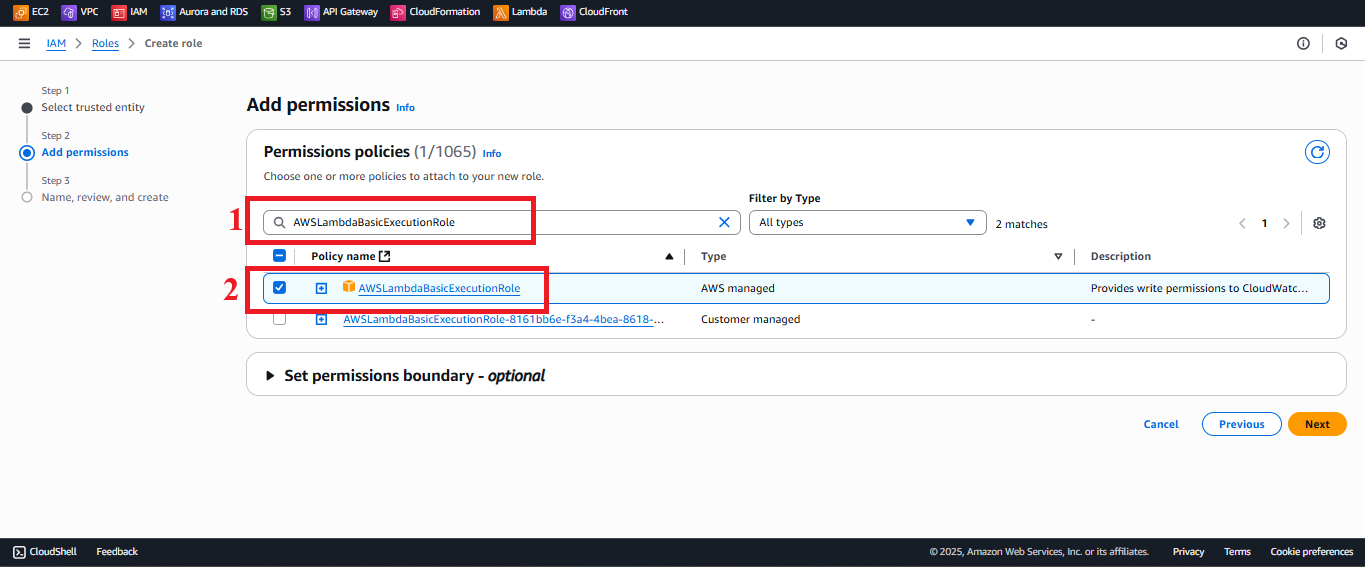The height and width of the screenshot is (567, 1365).
Task: Click the Type column header
Action: (714, 257)
